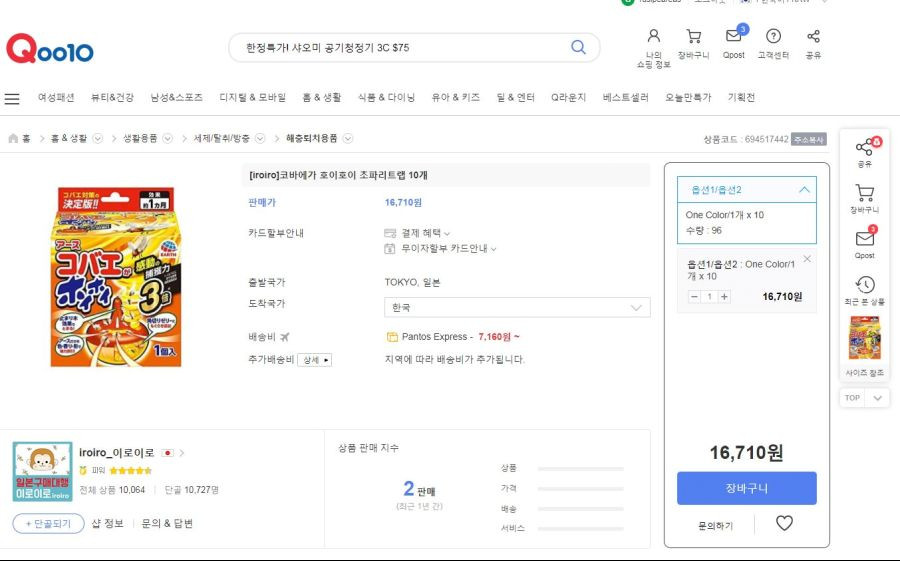900x561 pixels.
Task: Open customer center question mark icon
Action: tap(773, 36)
